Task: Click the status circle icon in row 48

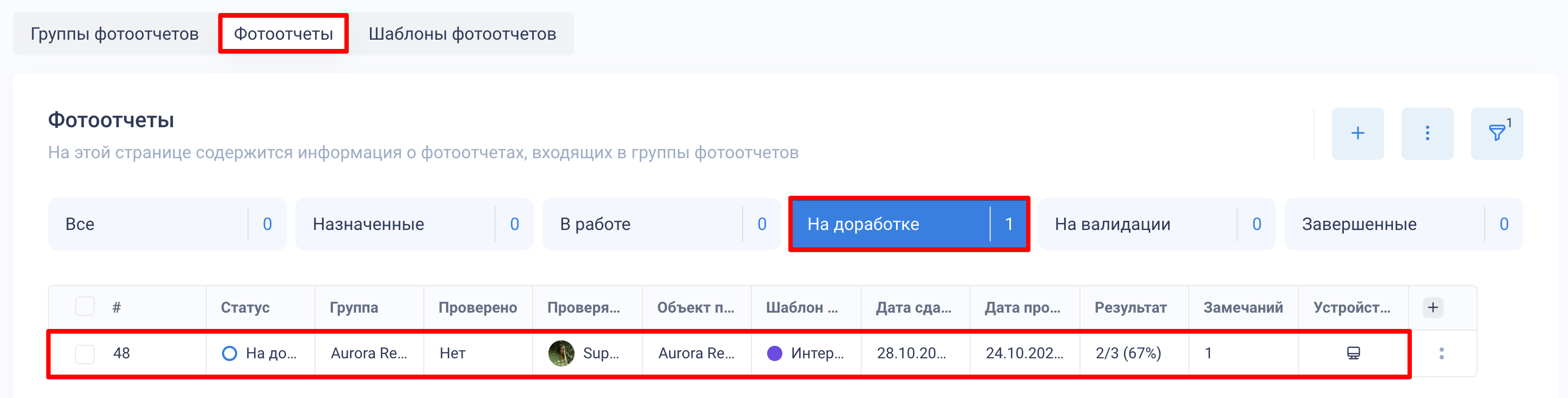Action: (x=230, y=353)
